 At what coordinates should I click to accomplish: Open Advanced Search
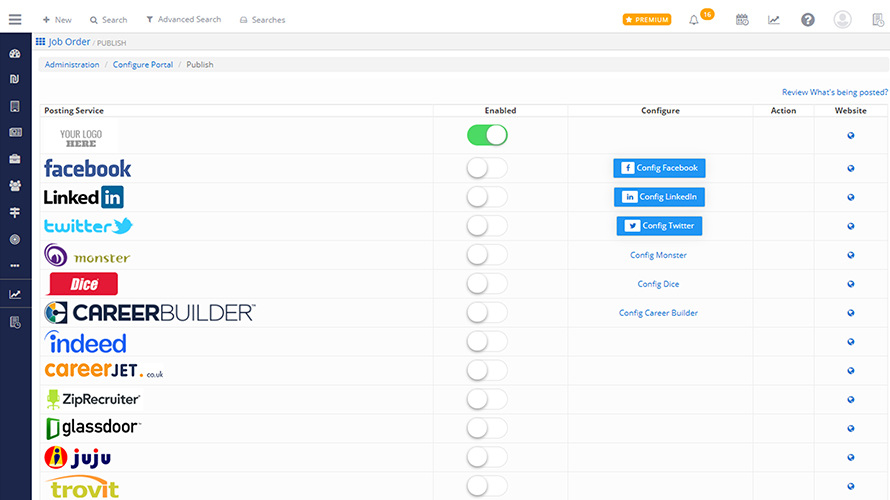pyautogui.click(x=183, y=19)
